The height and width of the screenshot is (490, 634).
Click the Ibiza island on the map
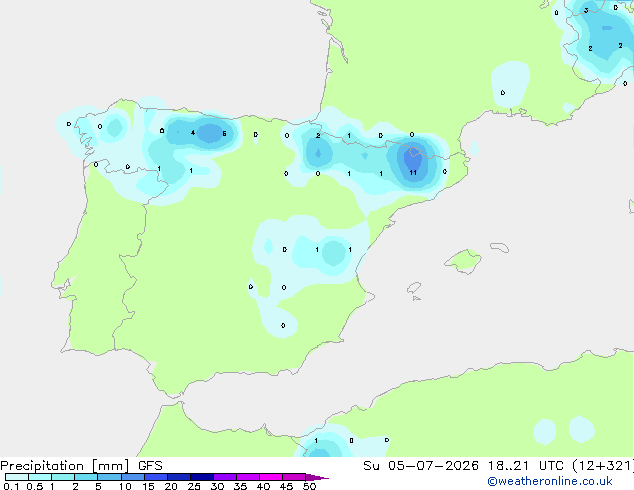tap(414, 288)
